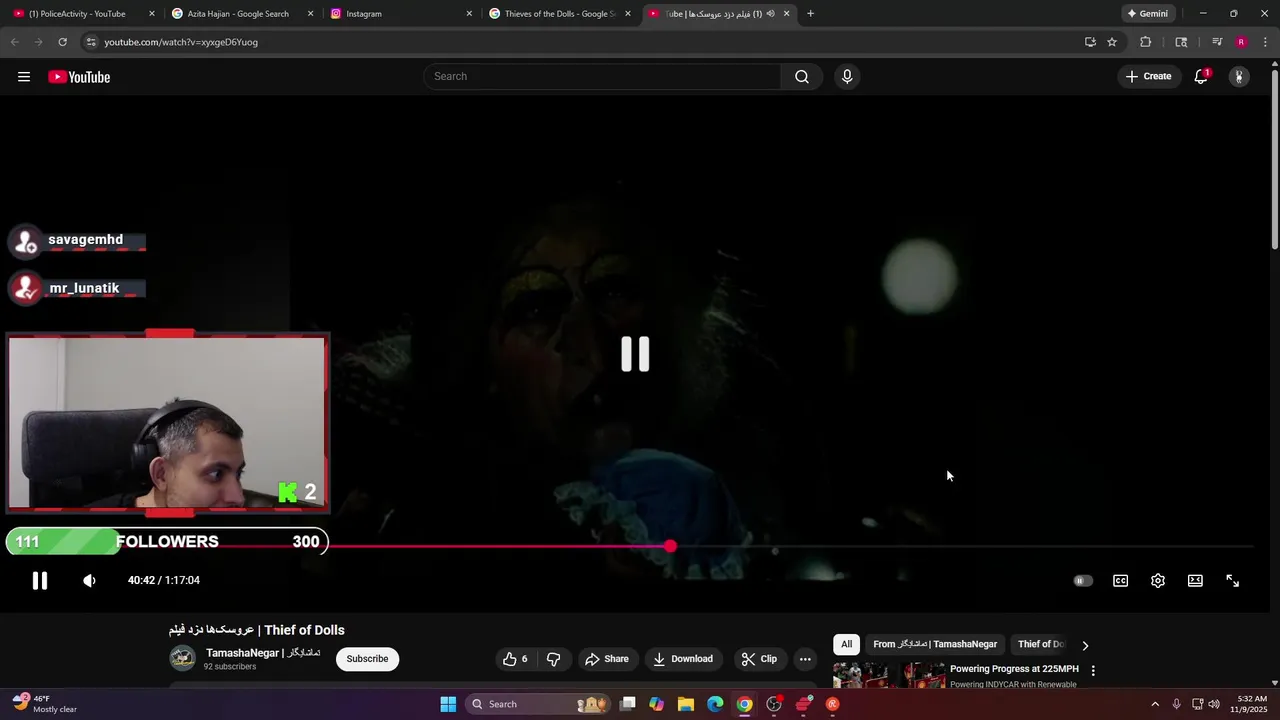The width and height of the screenshot is (1280, 720).
Task: Open options for Powering Progress at 225MPH
Action: tap(1093, 671)
